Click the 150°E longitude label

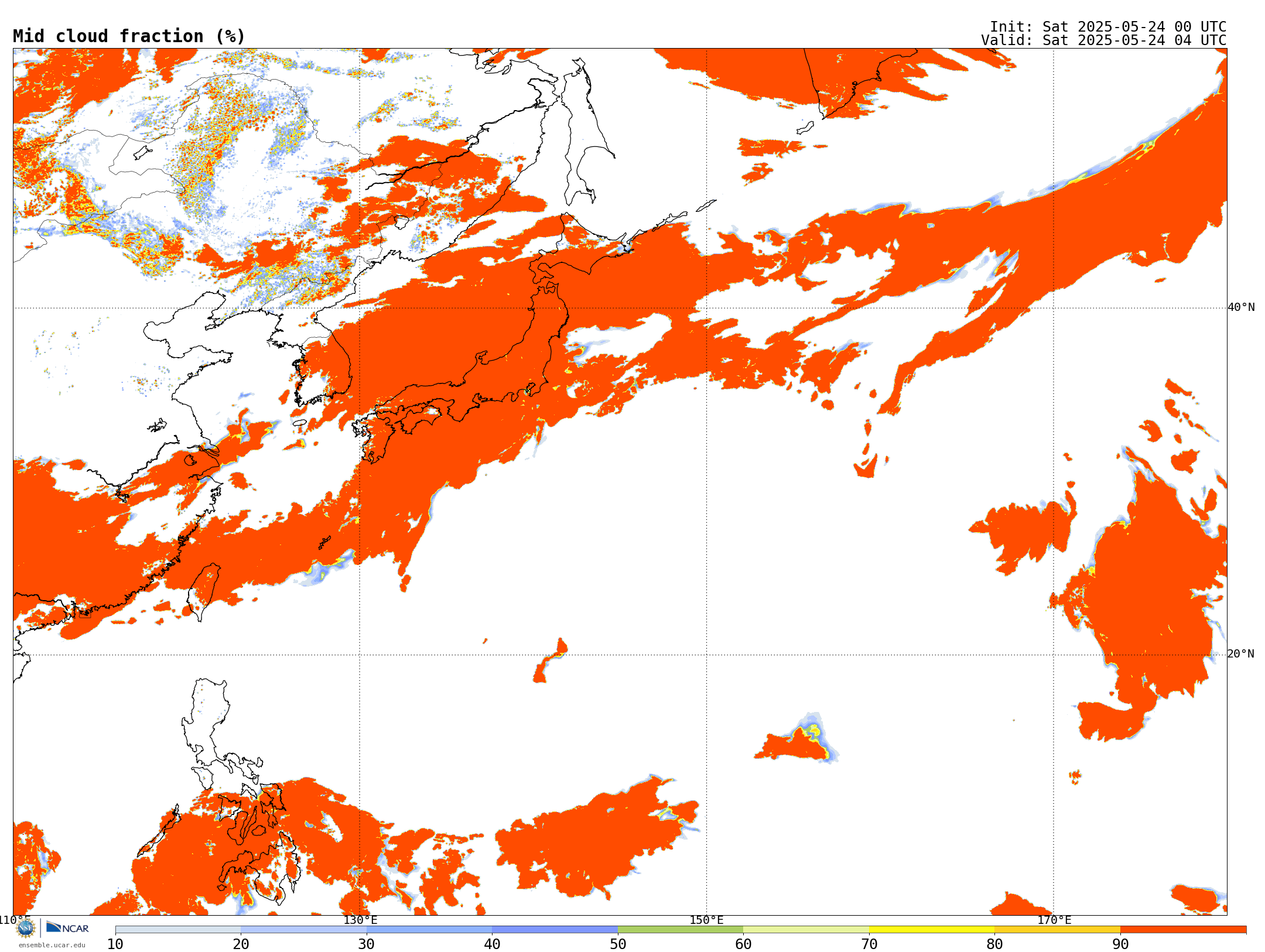tap(706, 920)
